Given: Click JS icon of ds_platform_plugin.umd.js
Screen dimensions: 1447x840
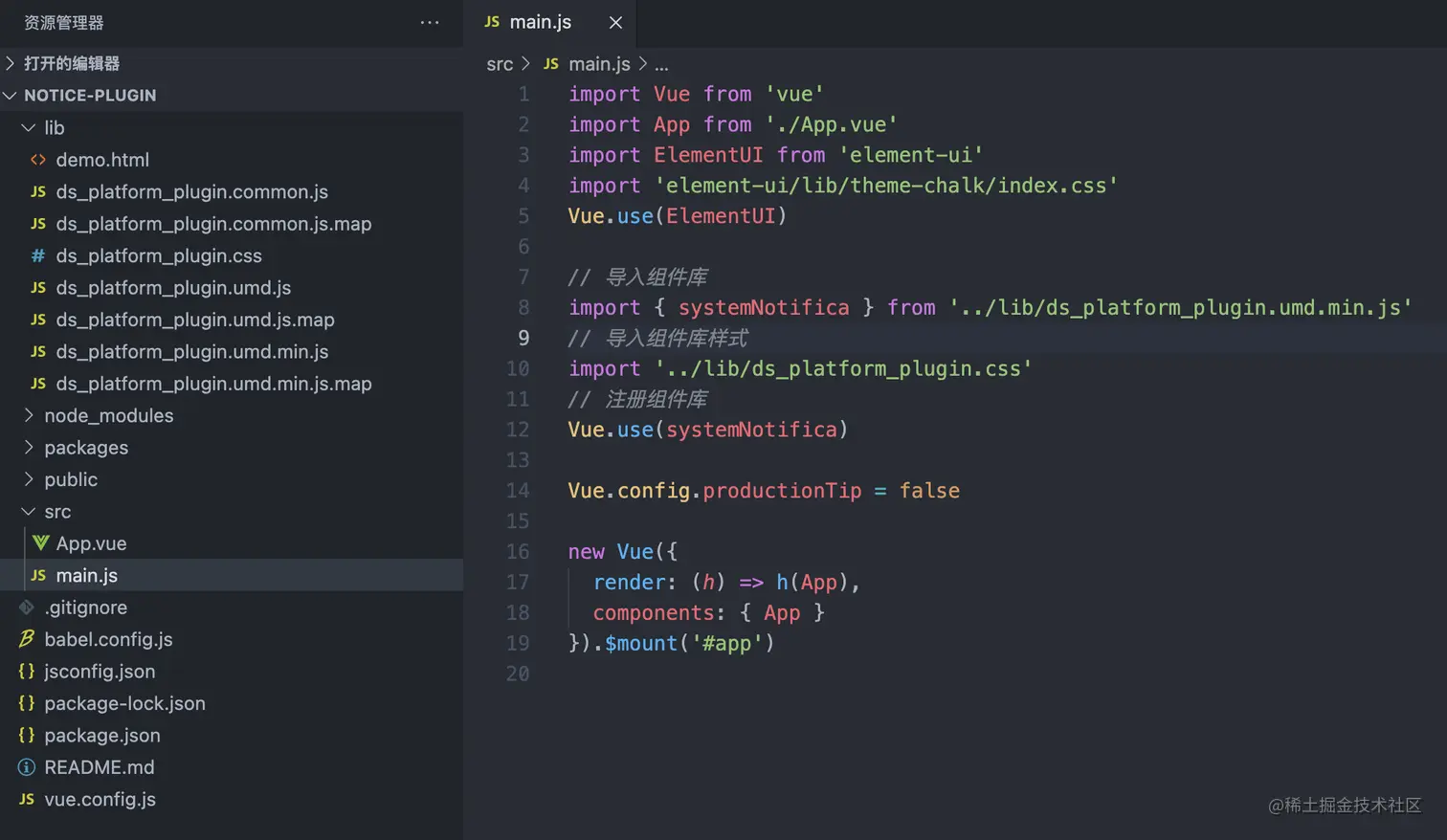Looking at the screenshot, I should [x=38, y=288].
